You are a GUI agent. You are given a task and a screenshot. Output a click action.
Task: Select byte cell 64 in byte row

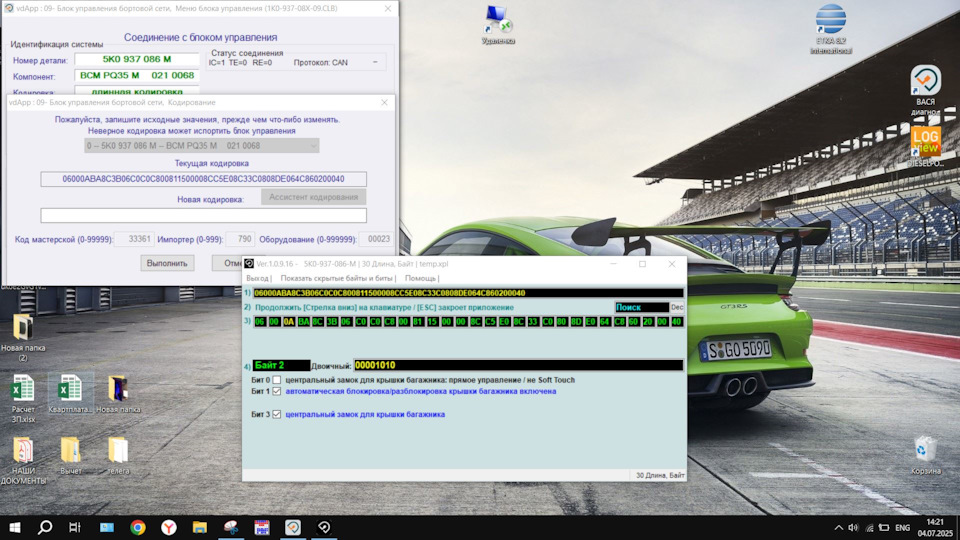[x=605, y=321]
